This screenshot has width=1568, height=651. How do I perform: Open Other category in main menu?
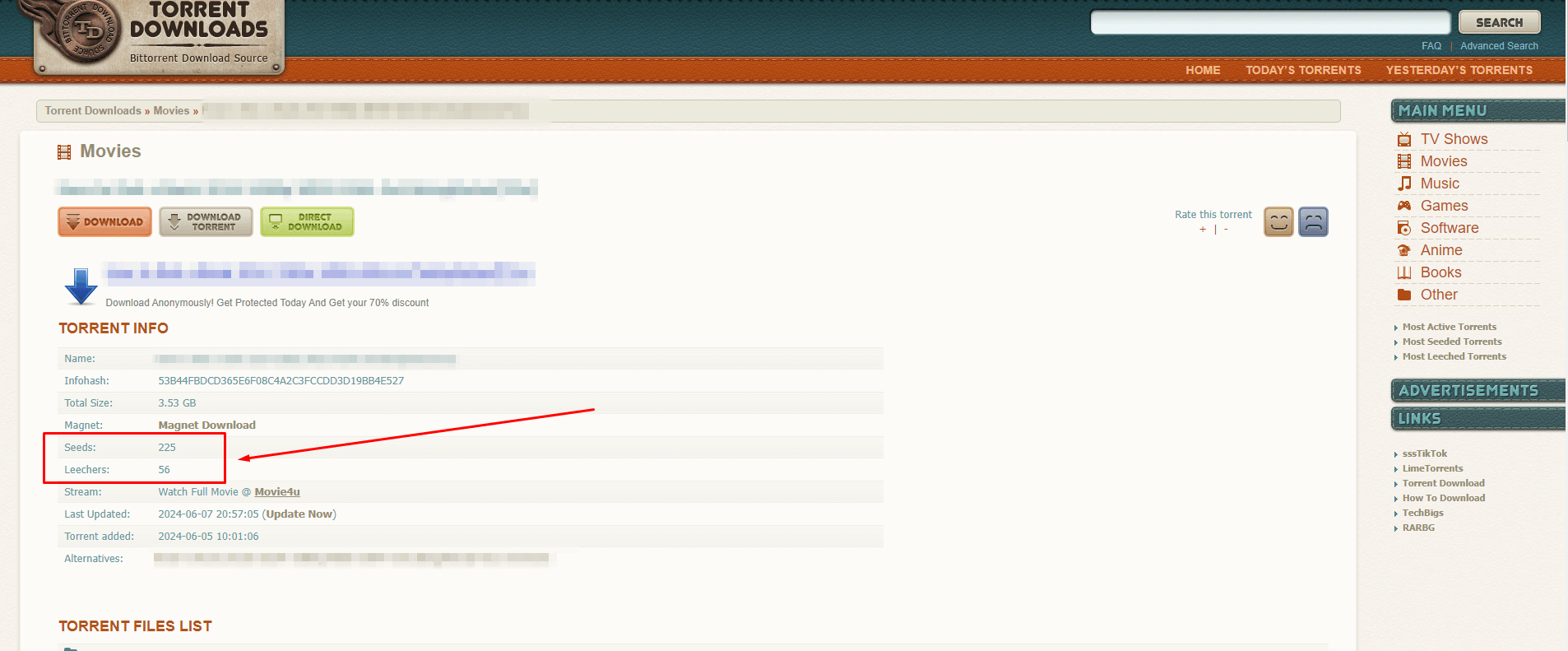[x=1439, y=295]
